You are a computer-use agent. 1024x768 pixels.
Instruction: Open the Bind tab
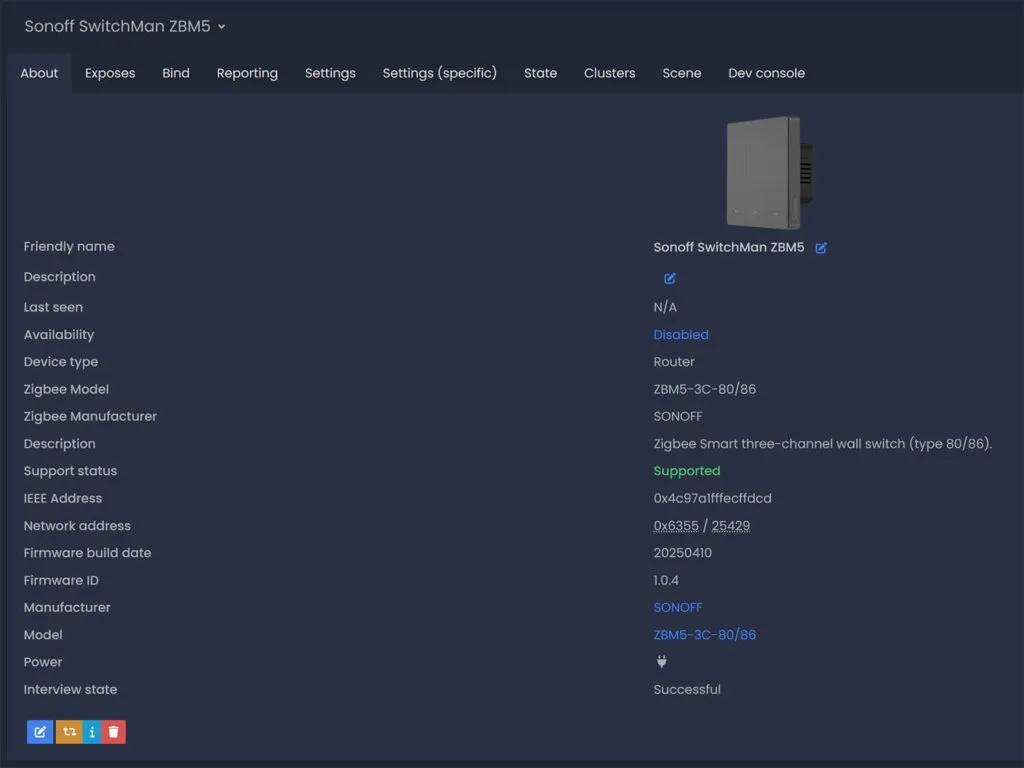[176, 73]
